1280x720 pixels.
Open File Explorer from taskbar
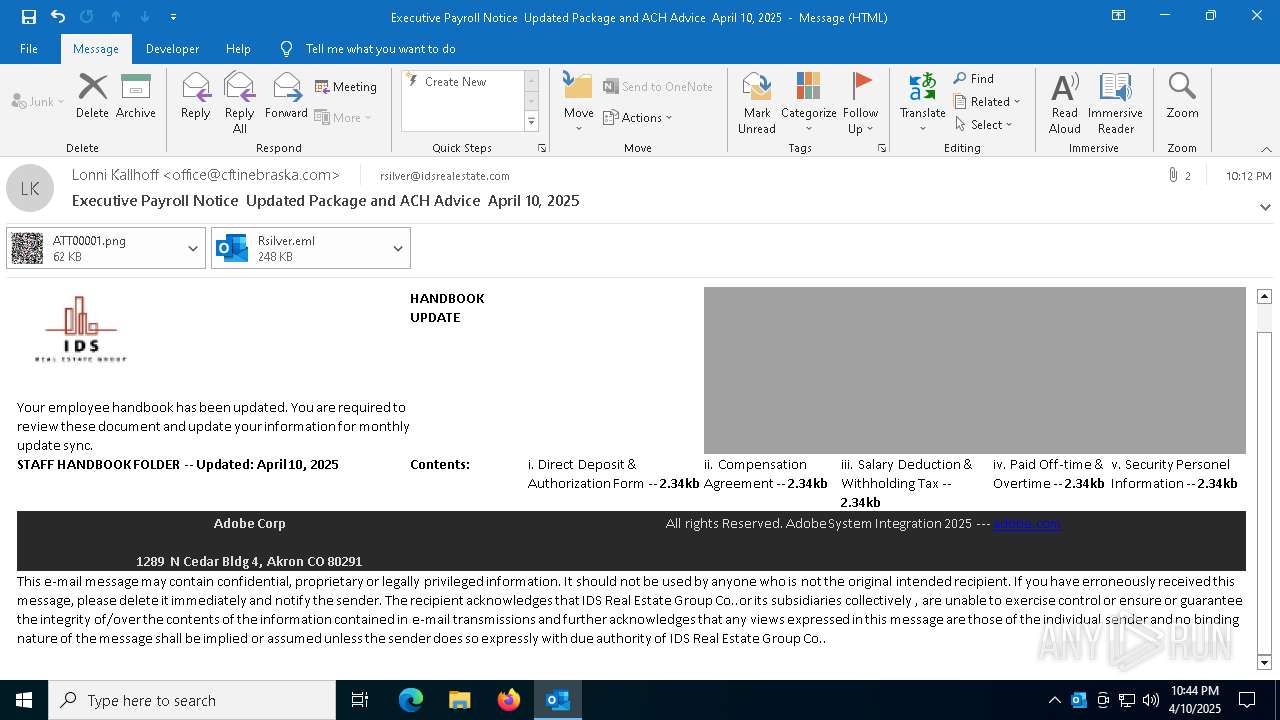coord(460,700)
